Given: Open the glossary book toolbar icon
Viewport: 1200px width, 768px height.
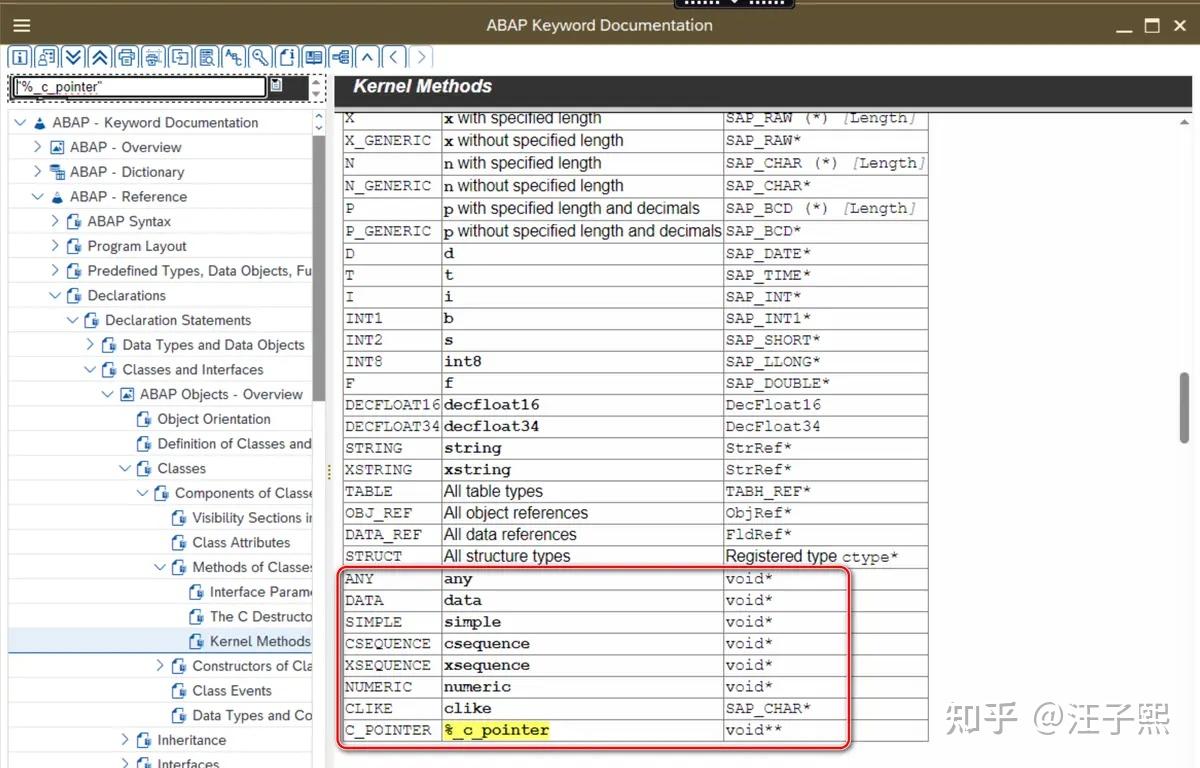Looking at the screenshot, I should pyautogui.click(x=313, y=57).
